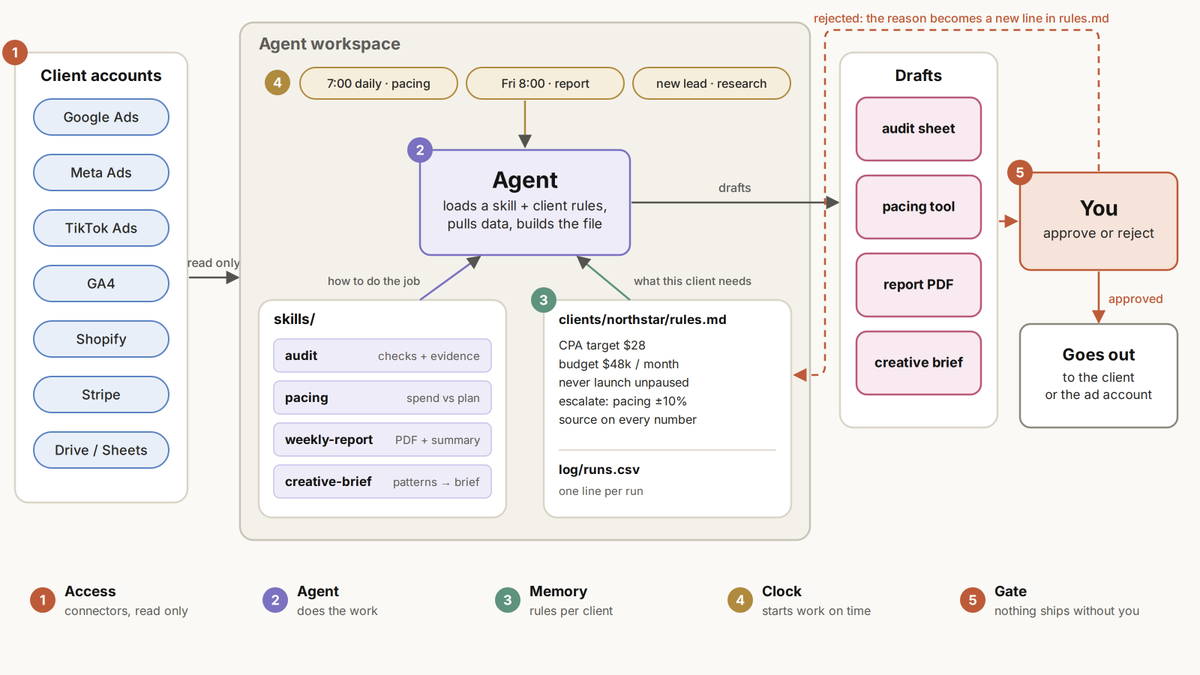Click the "escalate: pacing ±10%" rule
1200x675 pixels.
(x=623, y=401)
